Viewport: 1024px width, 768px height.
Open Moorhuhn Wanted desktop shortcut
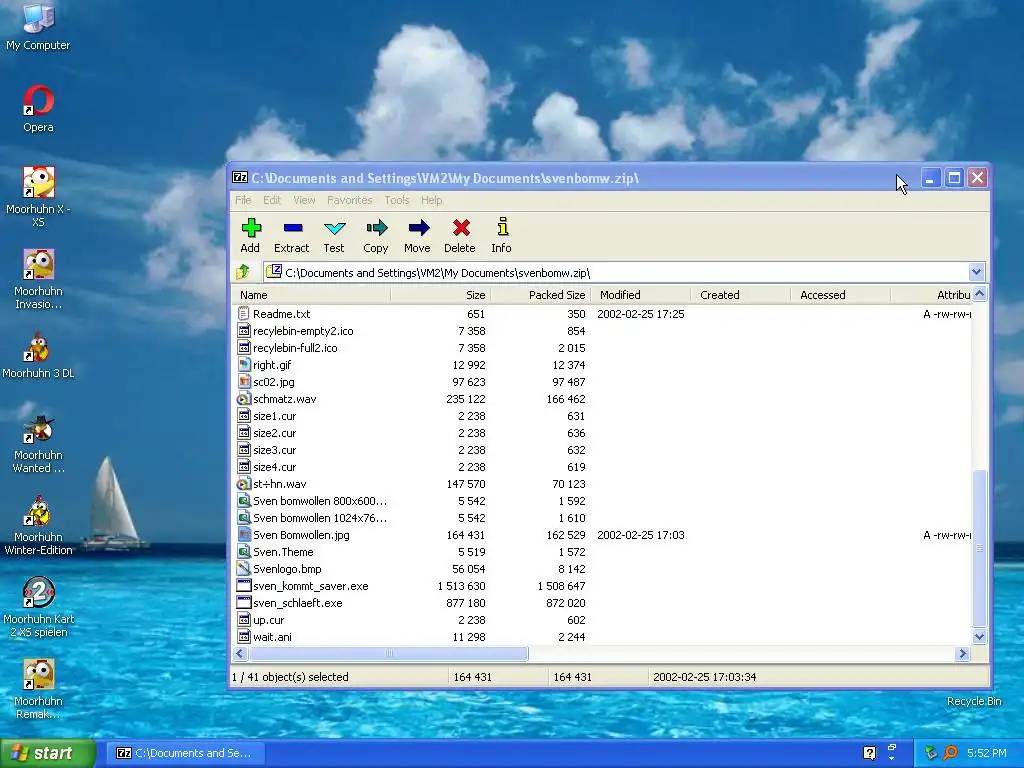point(38,443)
